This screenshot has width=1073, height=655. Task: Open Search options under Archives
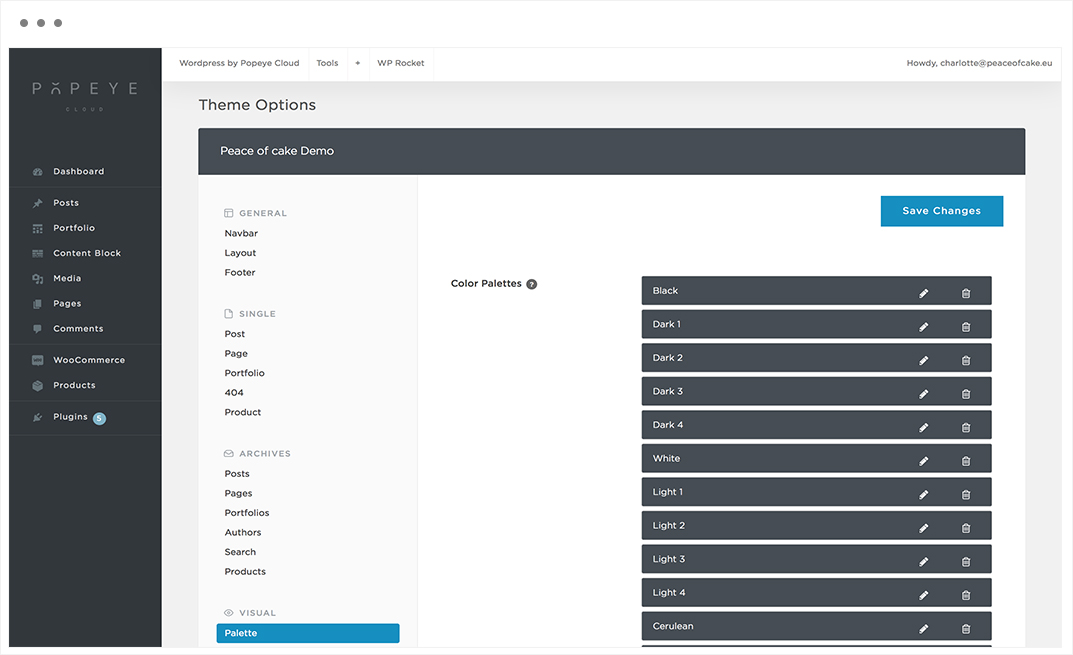[240, 552]
